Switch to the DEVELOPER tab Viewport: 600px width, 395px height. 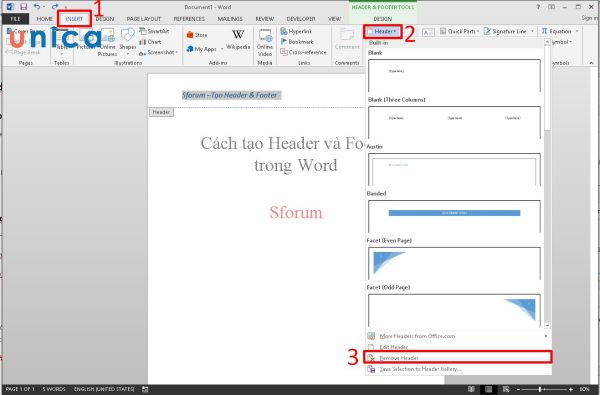coord(301,19)
